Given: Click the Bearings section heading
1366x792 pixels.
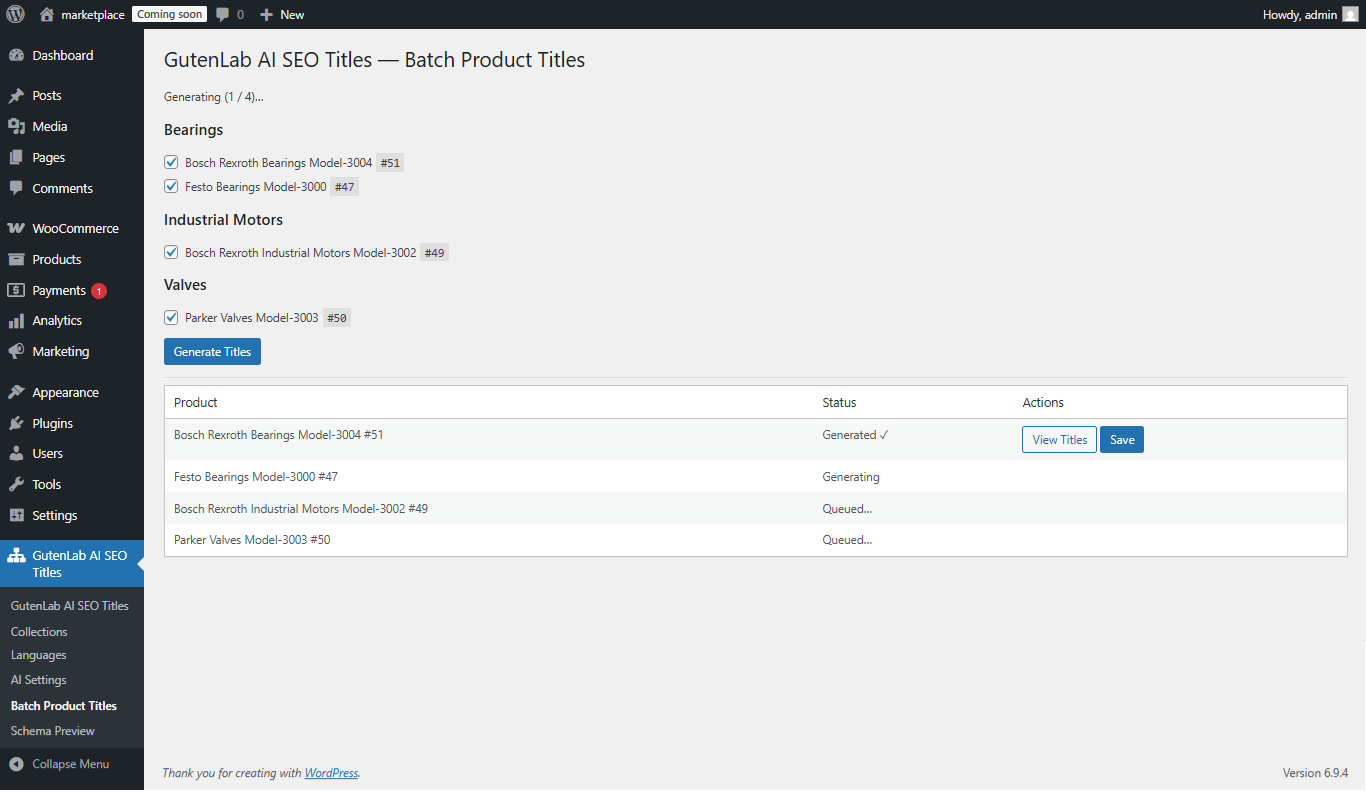Looking at the screenshot, I should coord(193,130).
